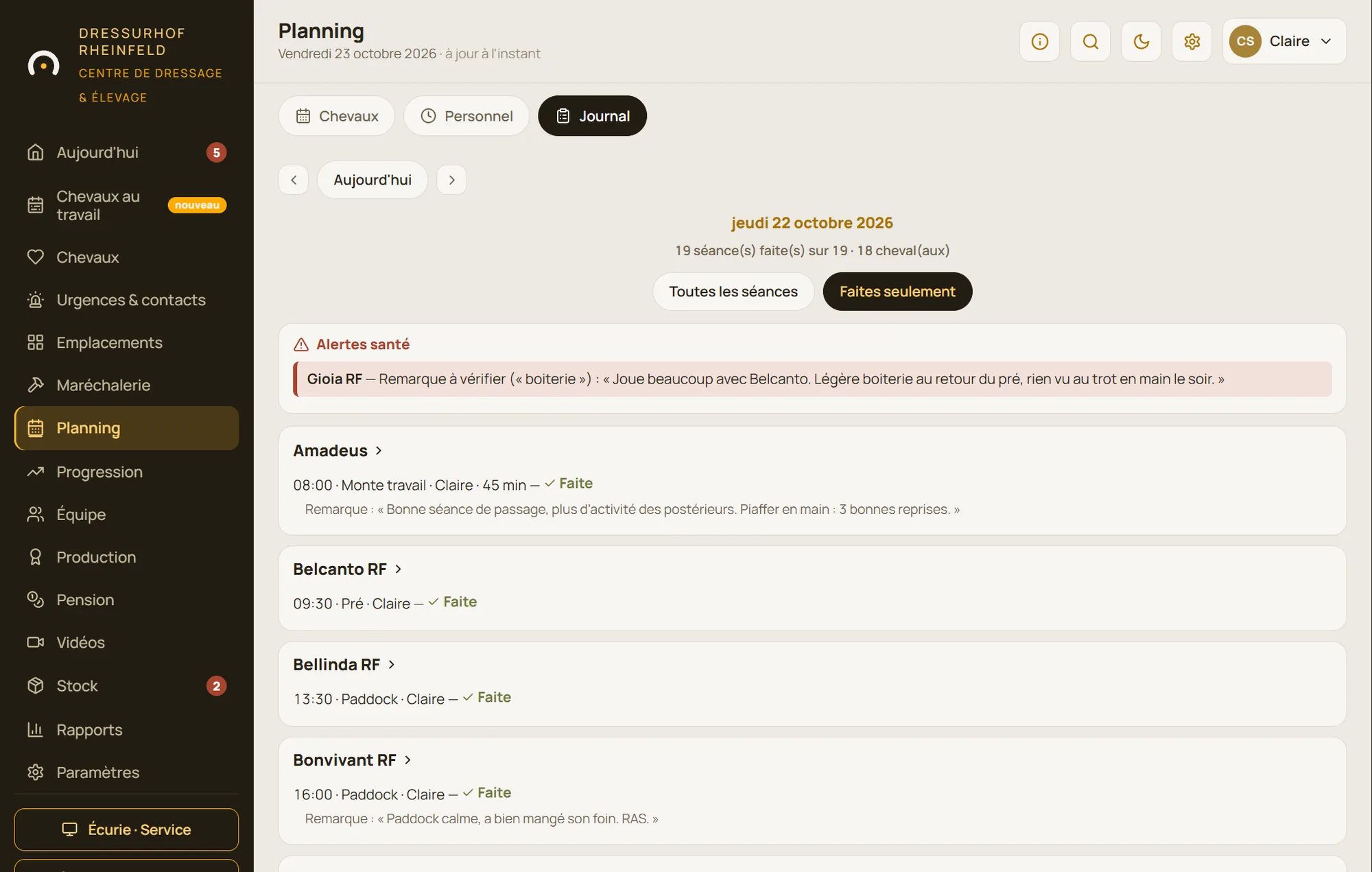The image size is (1372, 872).
Task: Open Claire user menu dropdown
Action: (x=1284, y=41)
